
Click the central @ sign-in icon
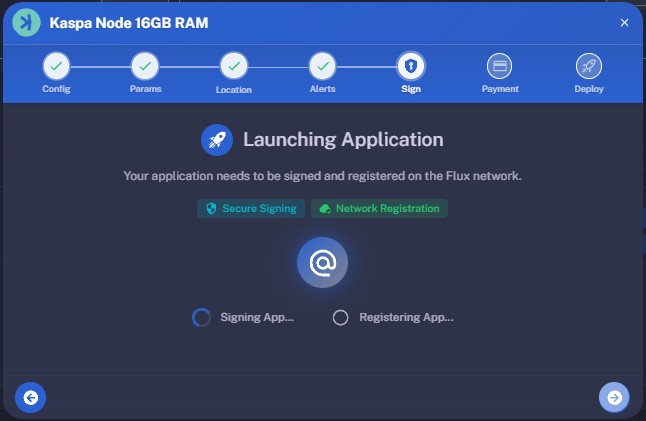(x=322, y=263)
